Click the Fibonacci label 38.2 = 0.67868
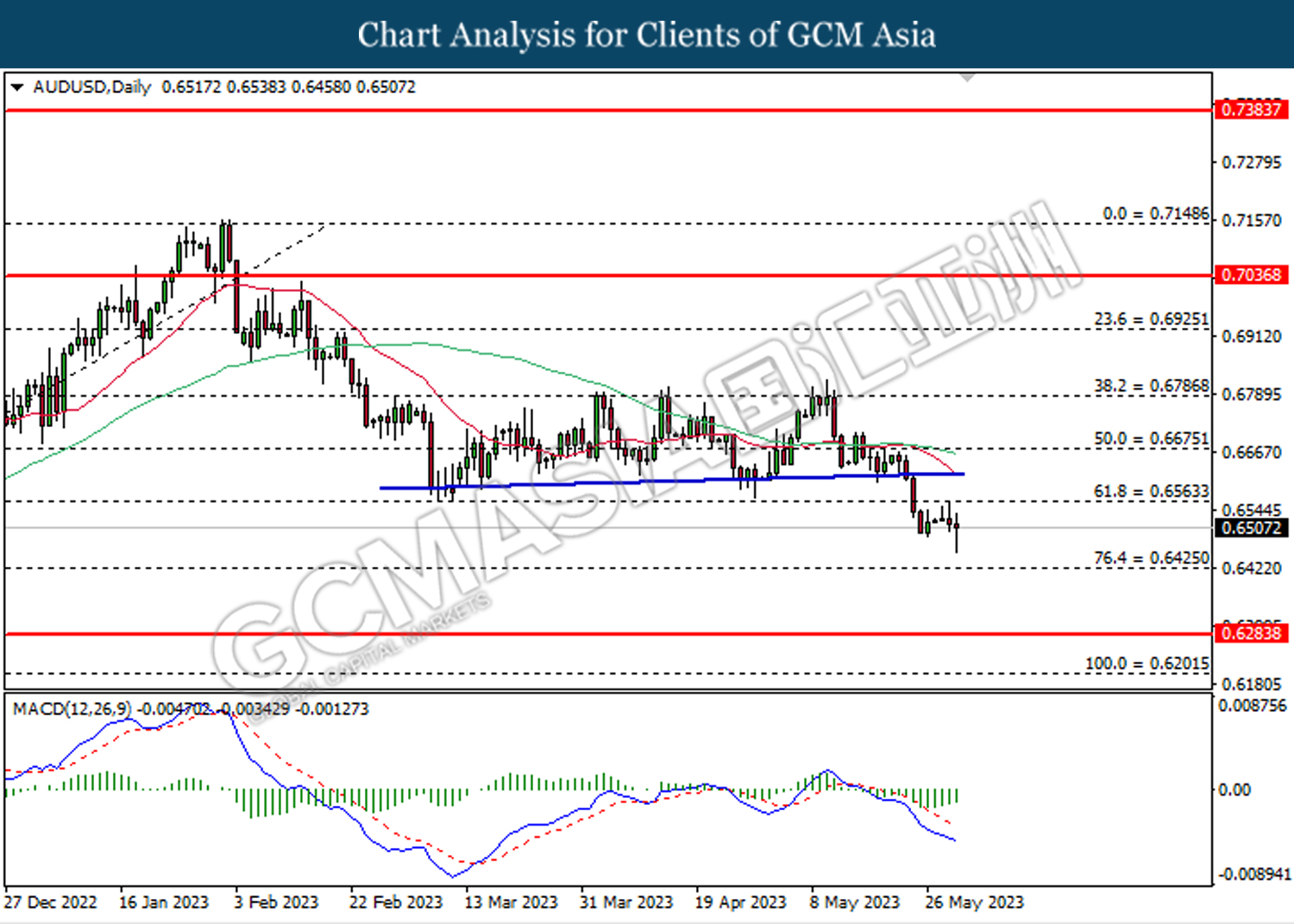Viewport: 1294px width, 924px height. (1152, 386)
